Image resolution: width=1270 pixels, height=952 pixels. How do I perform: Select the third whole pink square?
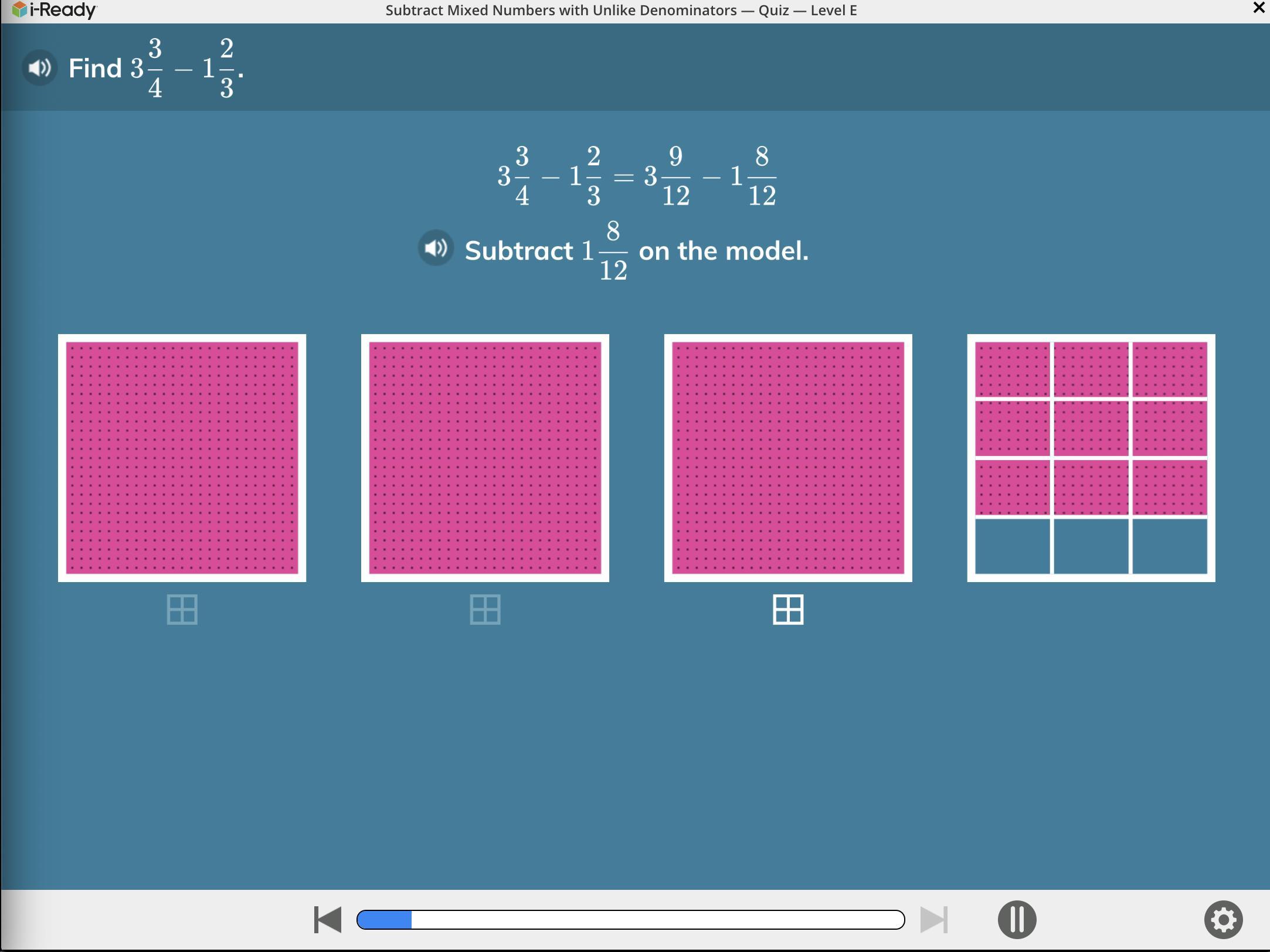[788, 458]
